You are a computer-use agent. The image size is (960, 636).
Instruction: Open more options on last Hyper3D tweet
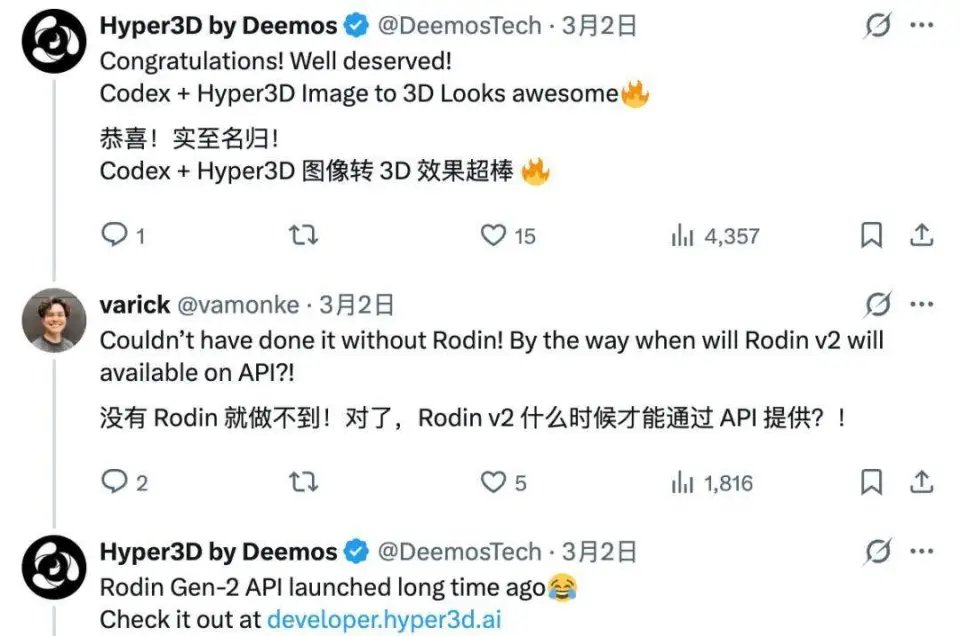(922, 552)
